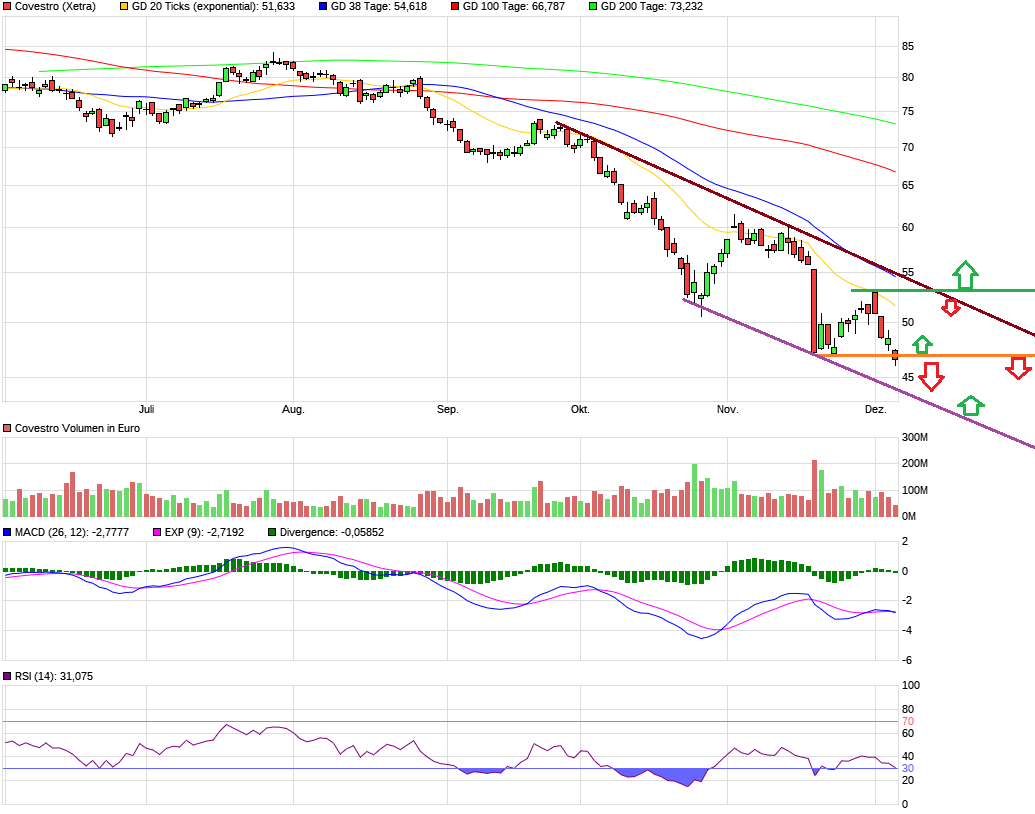Click the 'Dez.' month label on time axis

pos(876,409)
